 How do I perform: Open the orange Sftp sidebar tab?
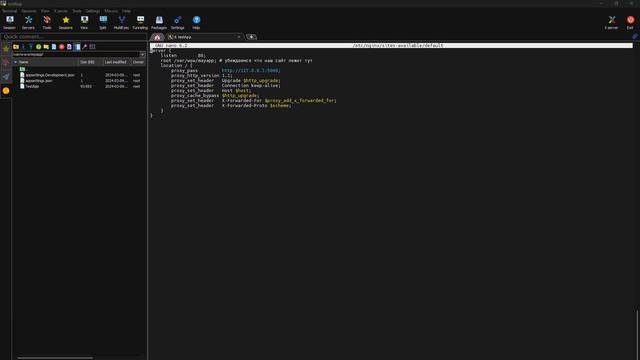tap(6, 91)
